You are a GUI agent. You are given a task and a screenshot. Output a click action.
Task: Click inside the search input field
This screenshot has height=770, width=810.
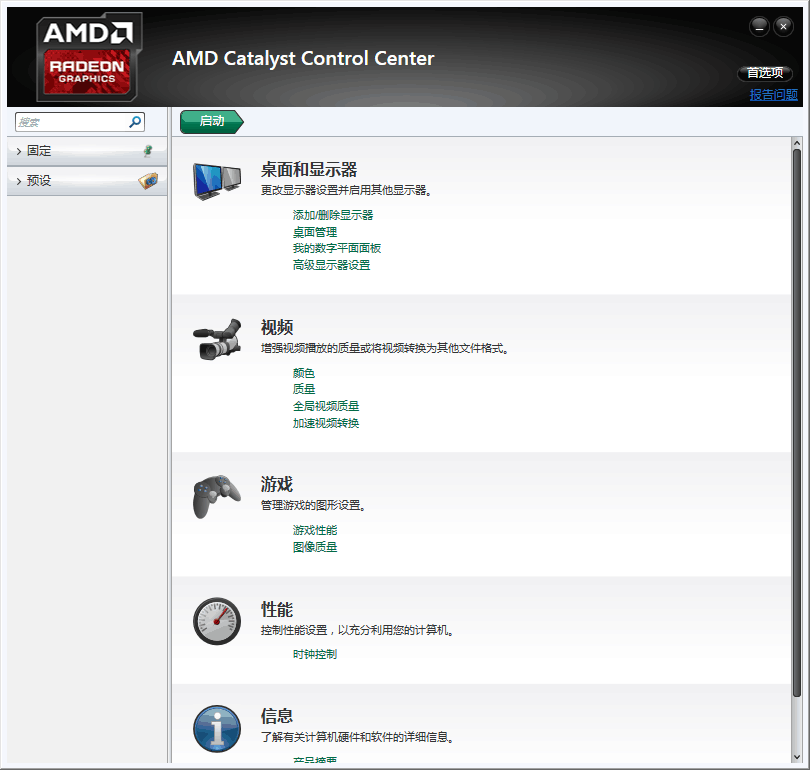(x=70, y=122)
